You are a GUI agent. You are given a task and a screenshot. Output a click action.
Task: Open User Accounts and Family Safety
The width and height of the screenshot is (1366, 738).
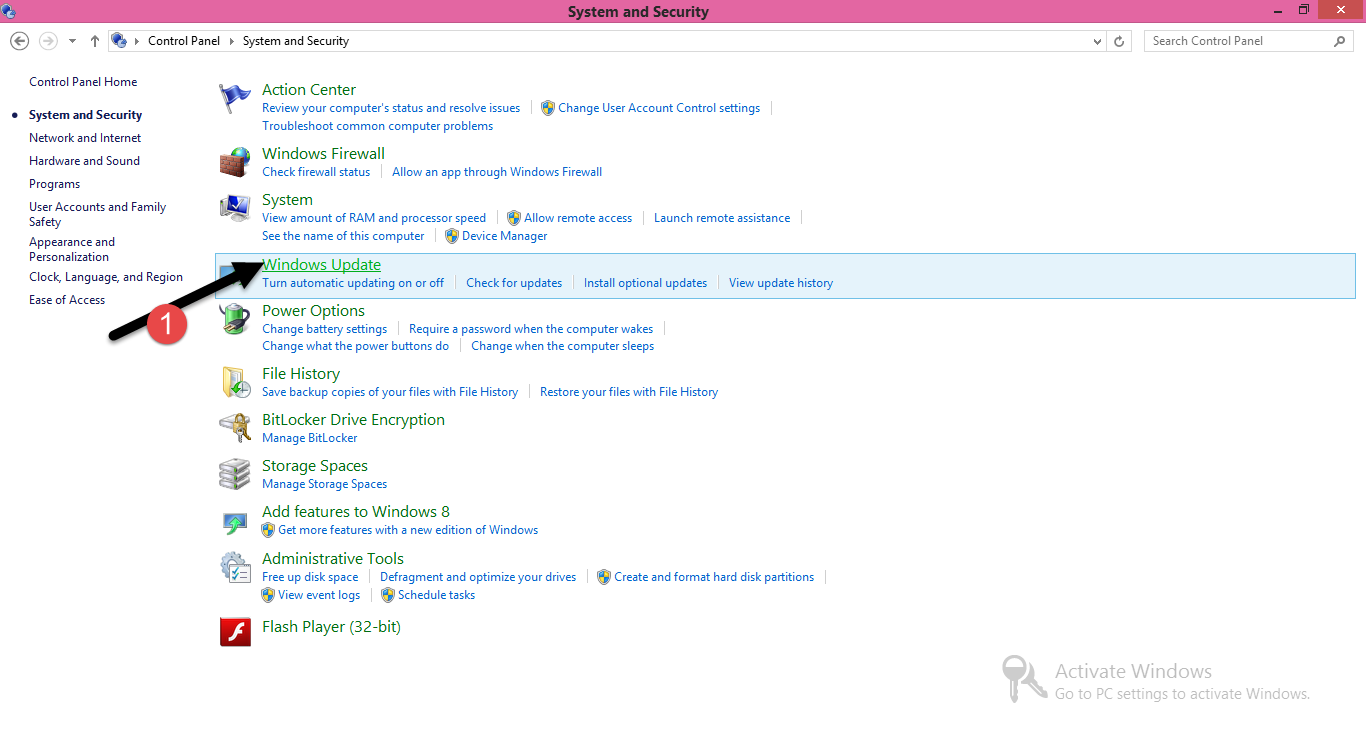point(97,214)
